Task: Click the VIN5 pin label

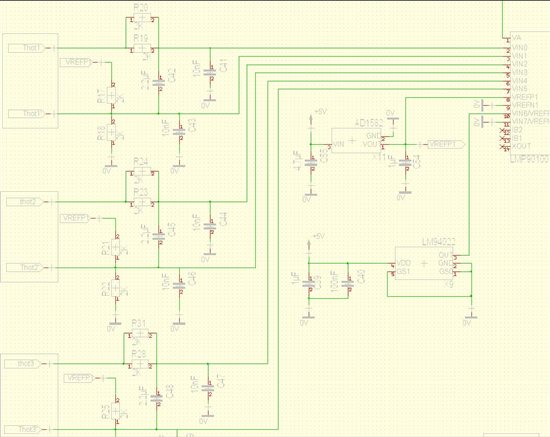Action: (519, 89)
